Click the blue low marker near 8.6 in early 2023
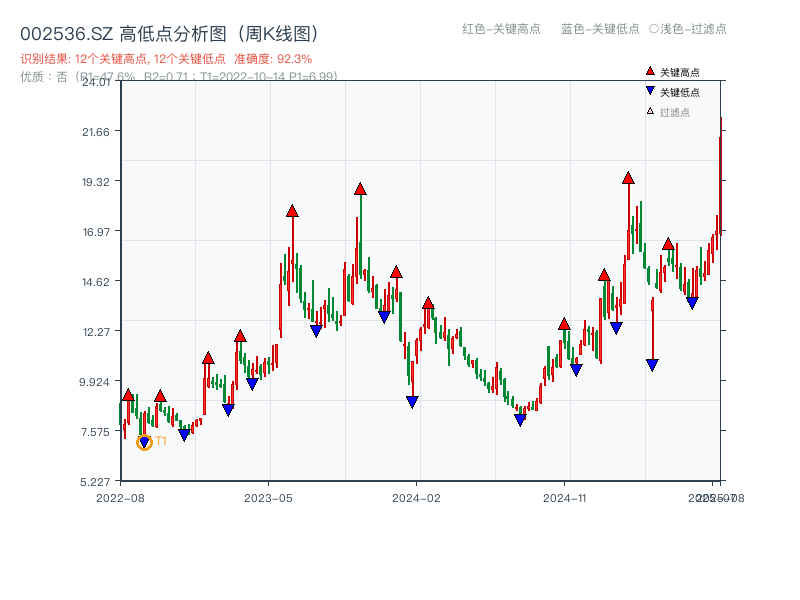Viewport: 800px width, 600px height. coord(228,410)
